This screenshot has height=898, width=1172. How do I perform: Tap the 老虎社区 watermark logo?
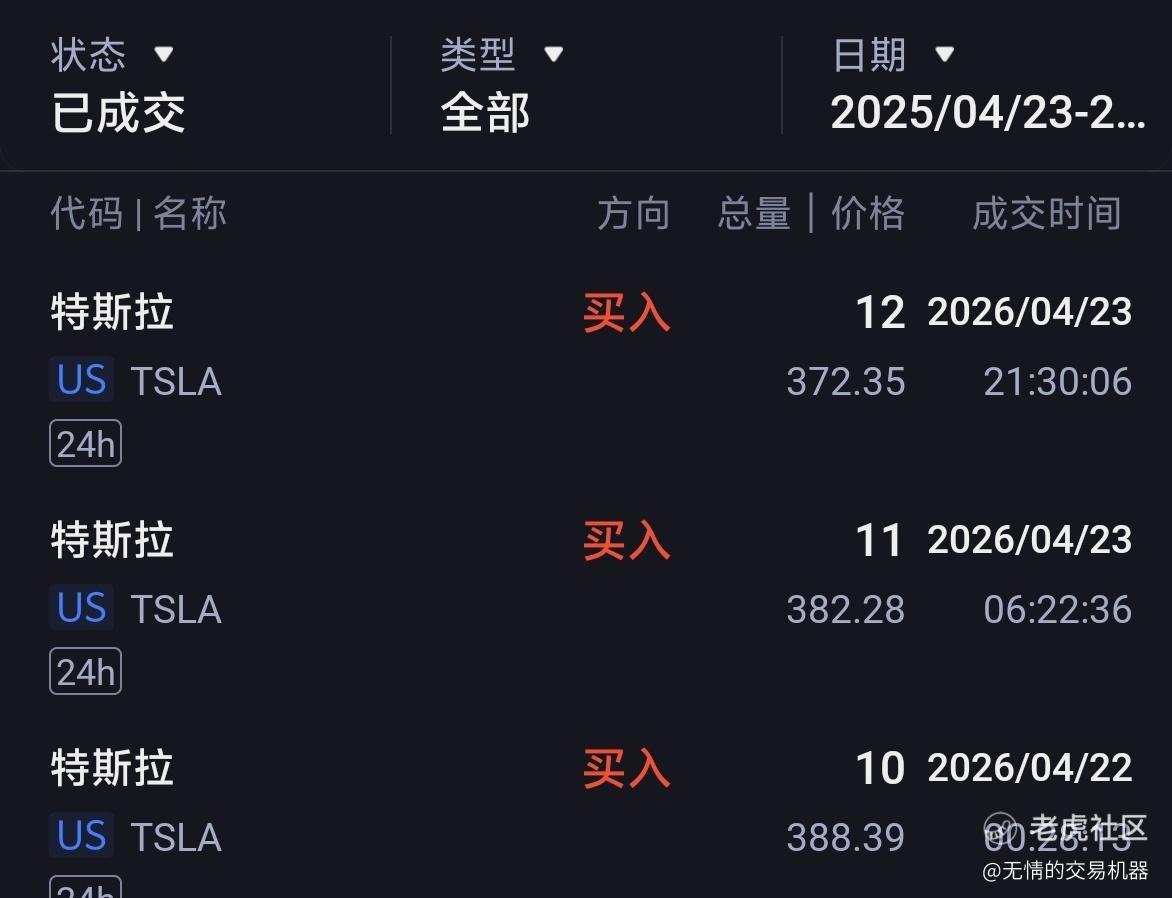point(1065,829)
